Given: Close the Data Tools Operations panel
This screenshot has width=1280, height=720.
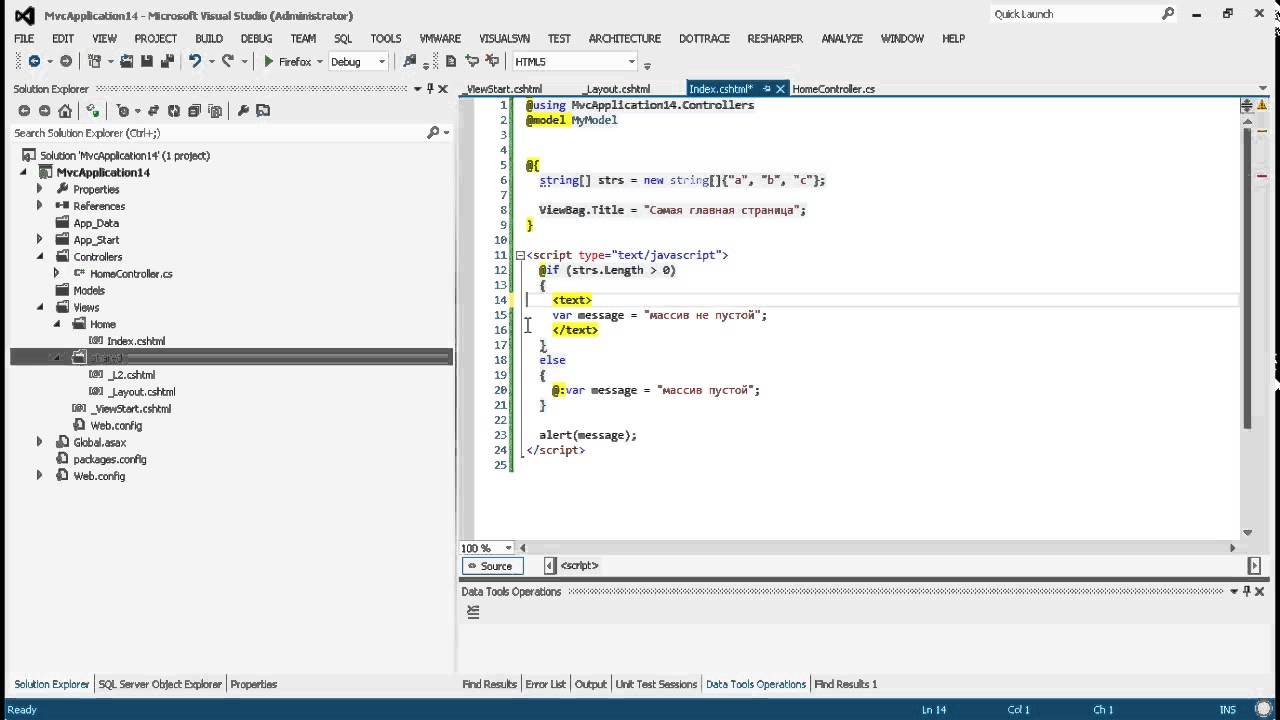Looking at the screenshot, I should click(1261, 591).
